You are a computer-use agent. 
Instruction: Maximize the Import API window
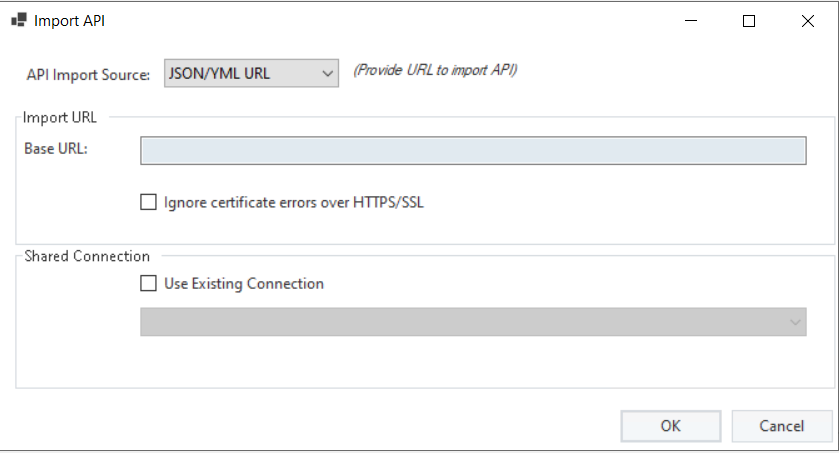(748, 20)
